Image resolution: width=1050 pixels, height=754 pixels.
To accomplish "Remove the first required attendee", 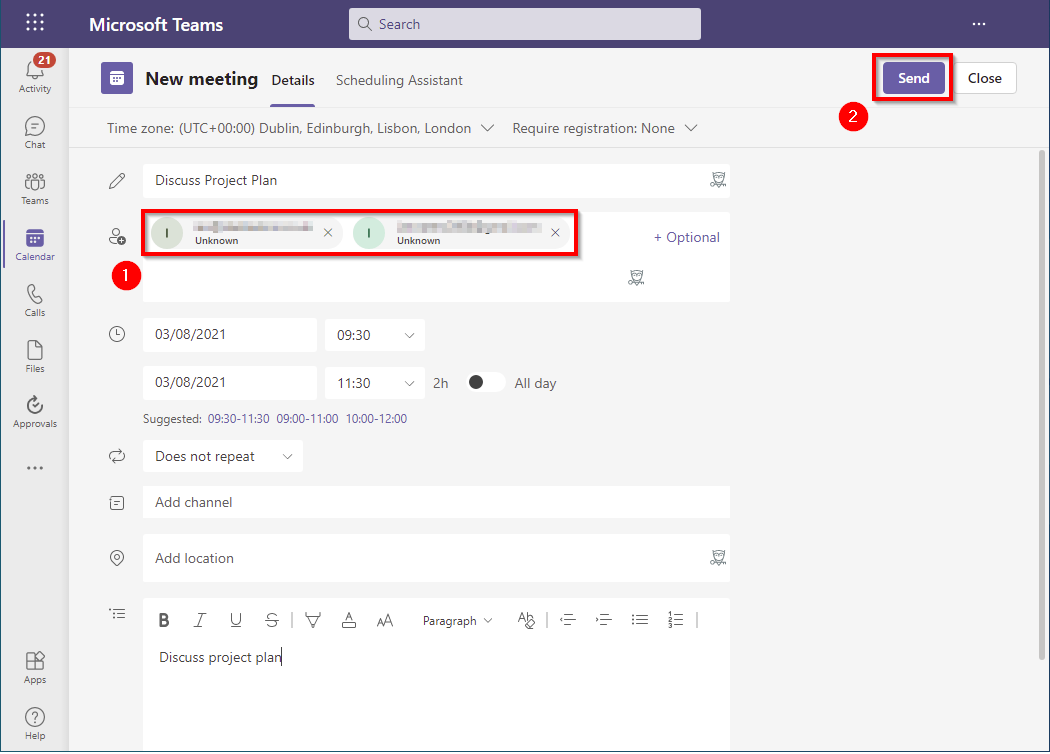I will click(328, 233).
